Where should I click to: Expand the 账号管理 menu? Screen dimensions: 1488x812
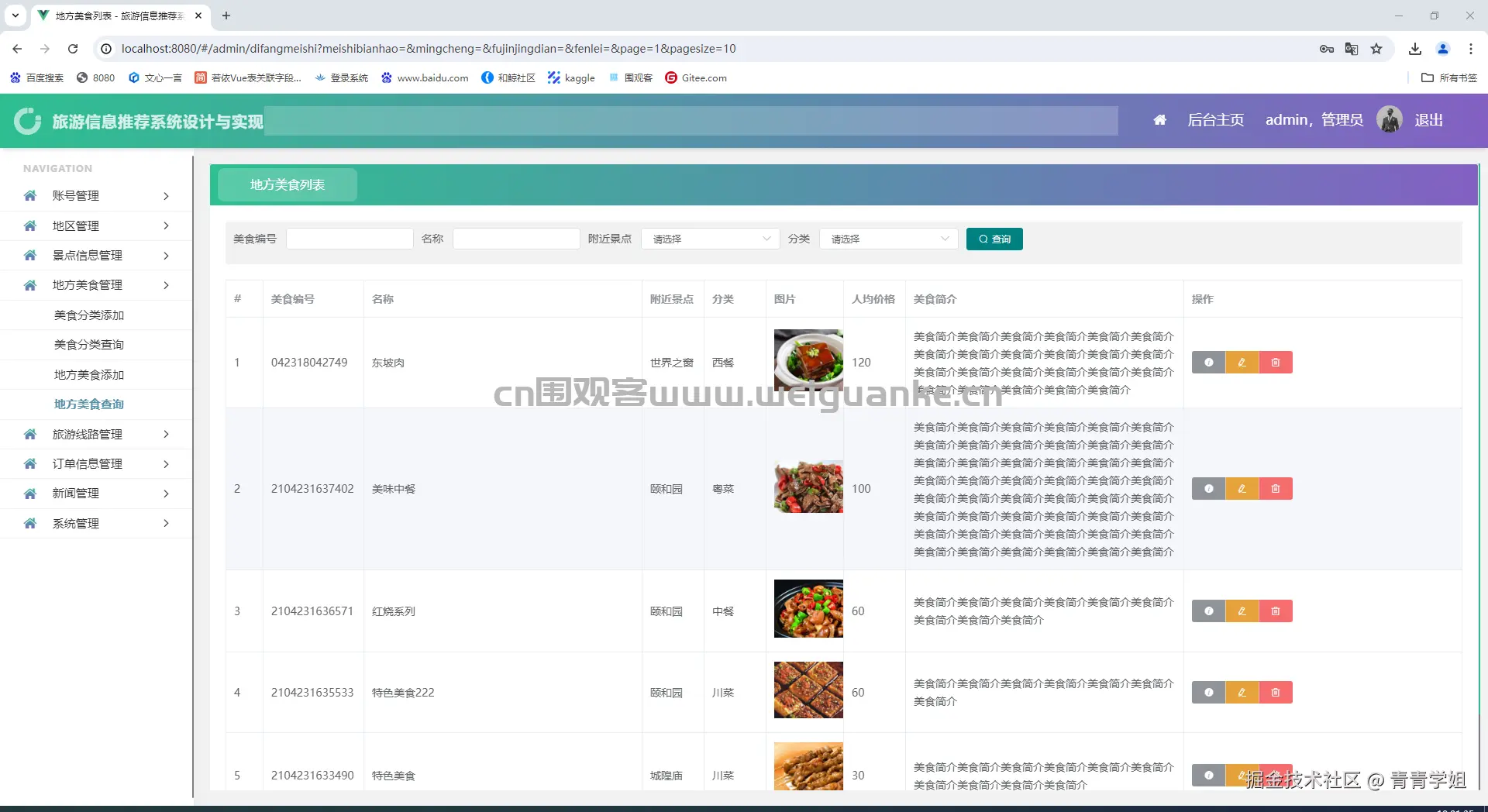96,196
